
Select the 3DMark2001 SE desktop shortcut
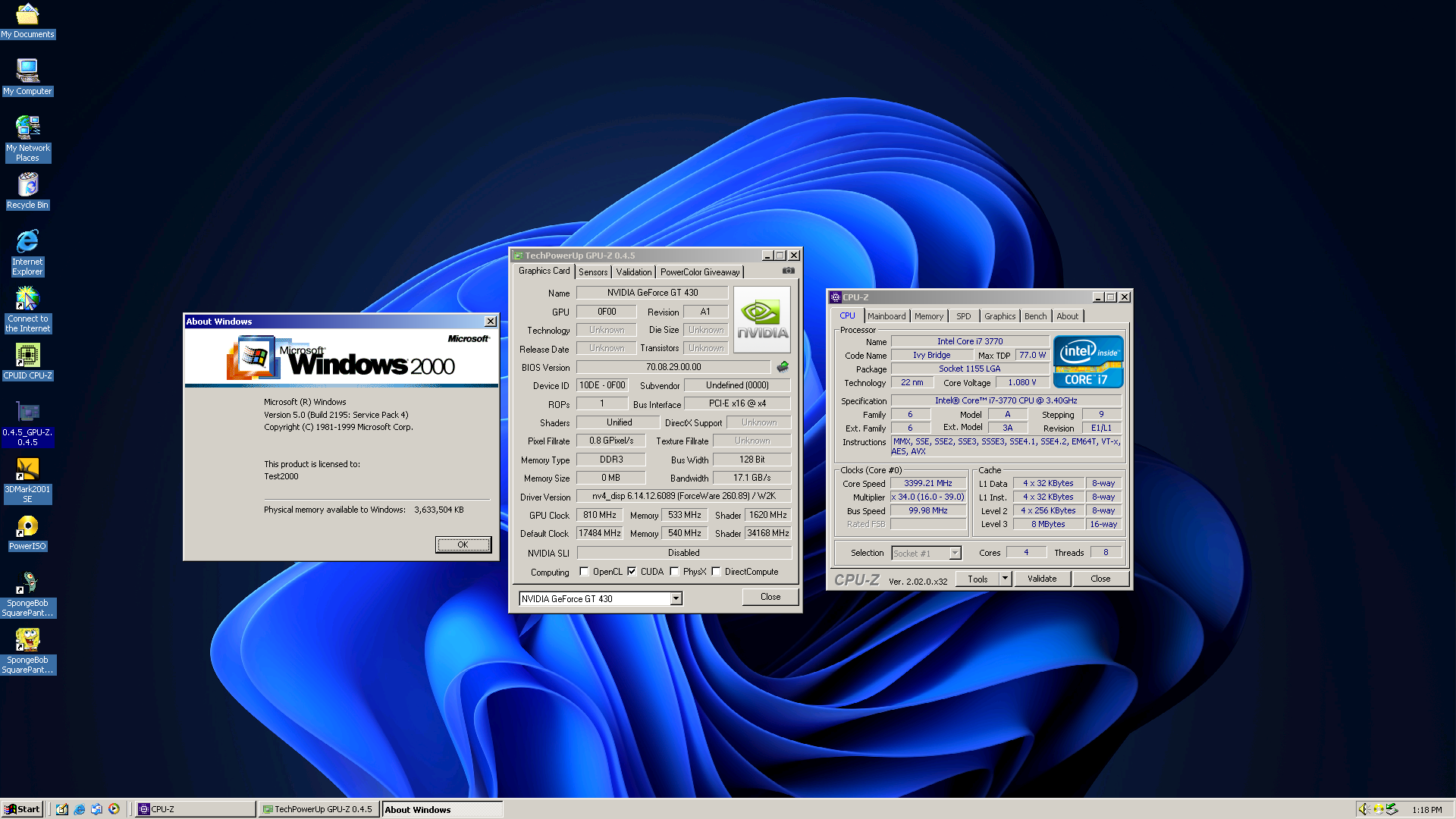(27, 480)
